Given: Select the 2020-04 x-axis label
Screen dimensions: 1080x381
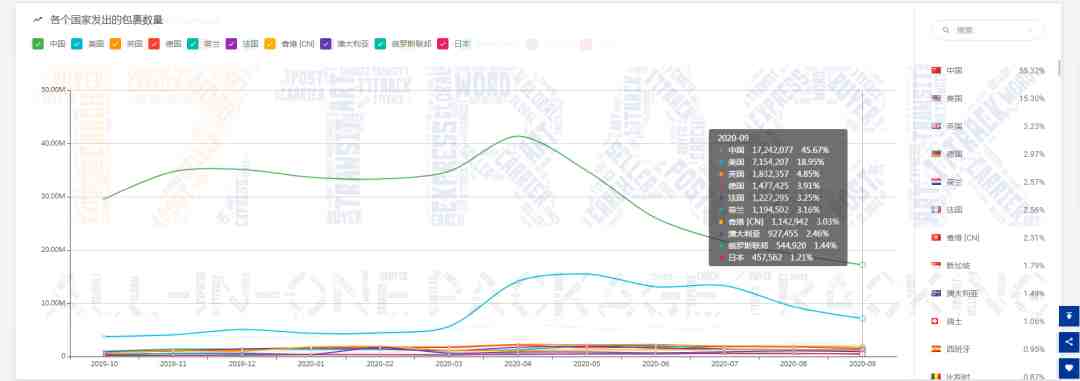Looking at the screenshot, I should [x=517, y=364].
